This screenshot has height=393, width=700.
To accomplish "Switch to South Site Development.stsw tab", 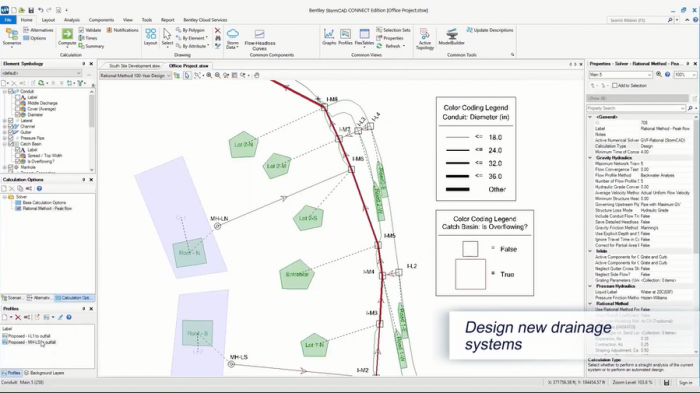I will pyautogui.click(x=134, y=66).
